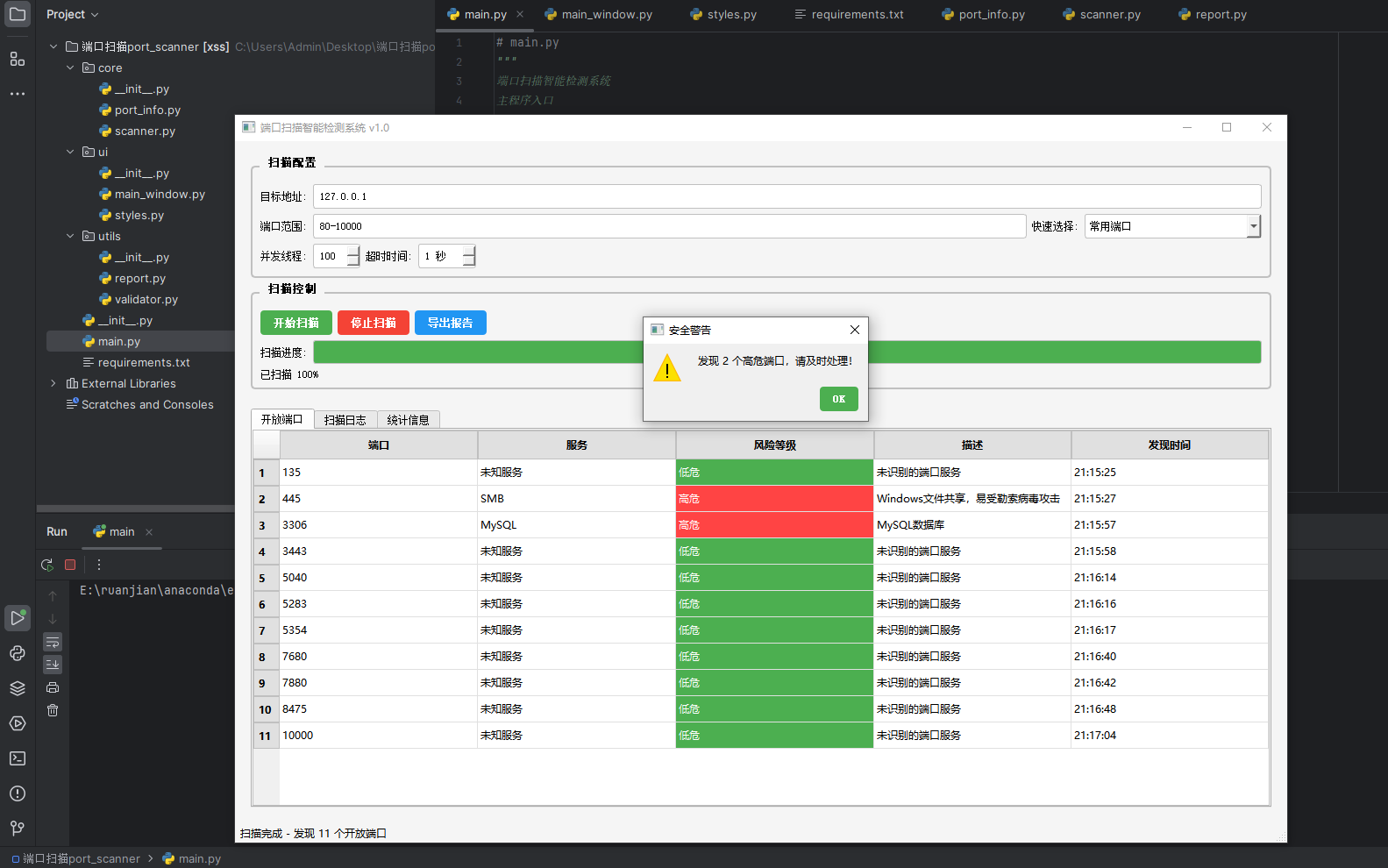This screenshot has height=868, width=1388.
Task: Switch to port_info.py editor tab
Action: point(983,15)
